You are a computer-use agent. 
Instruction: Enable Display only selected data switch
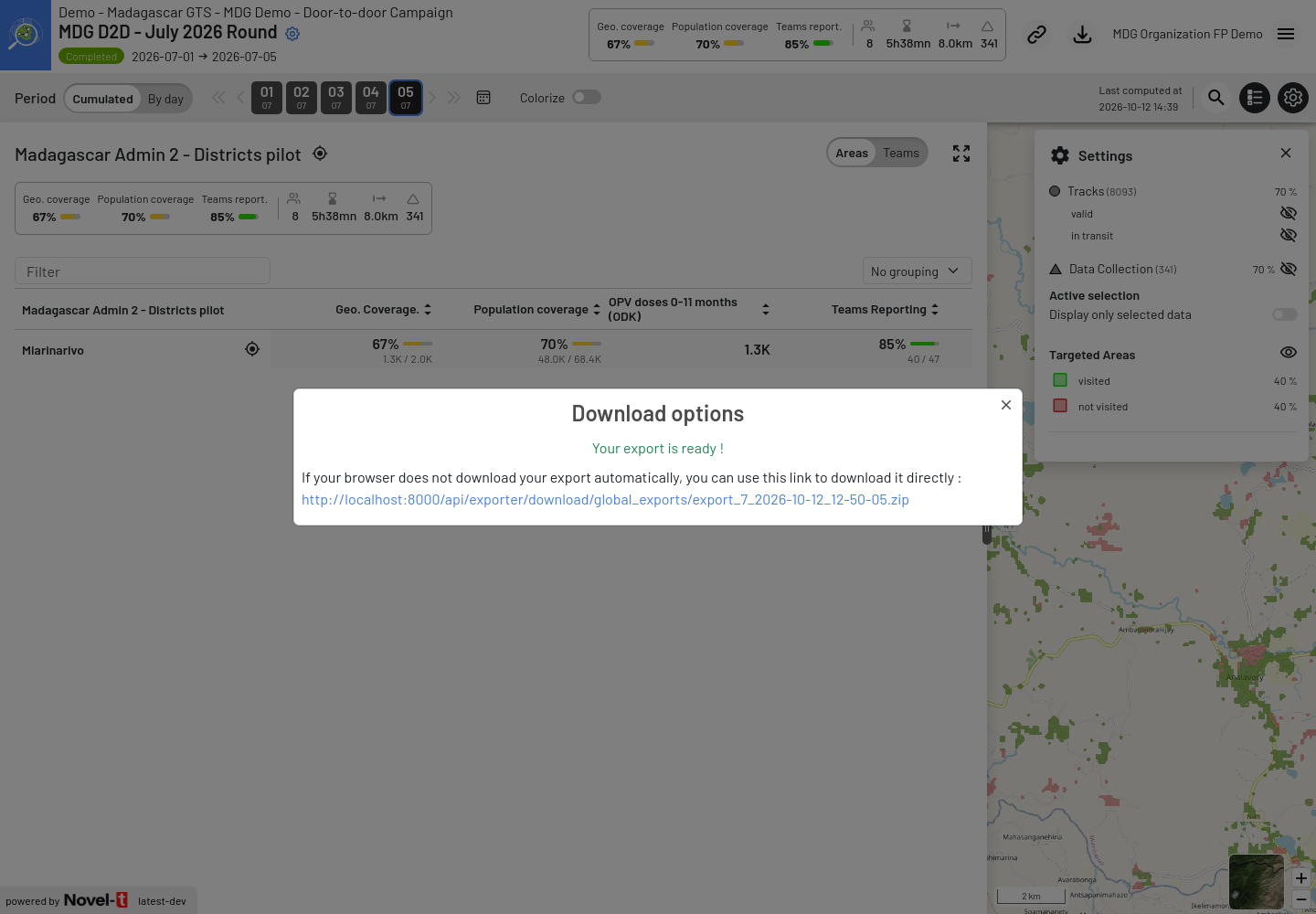1285,314
